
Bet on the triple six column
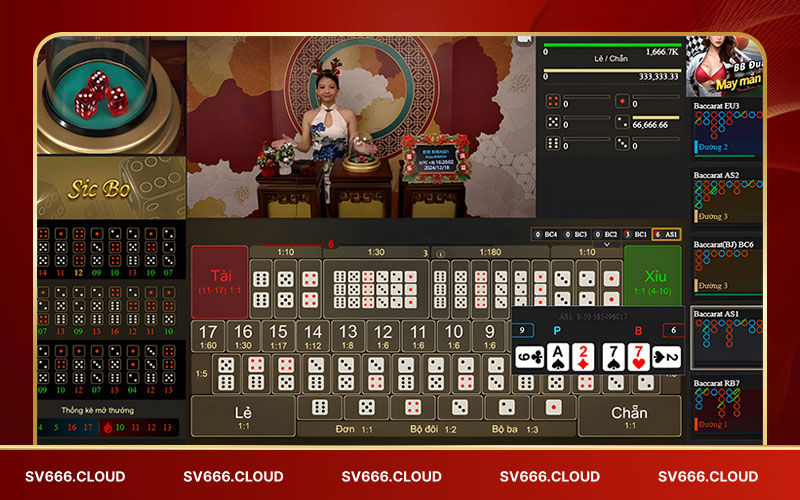coord(440,289)
